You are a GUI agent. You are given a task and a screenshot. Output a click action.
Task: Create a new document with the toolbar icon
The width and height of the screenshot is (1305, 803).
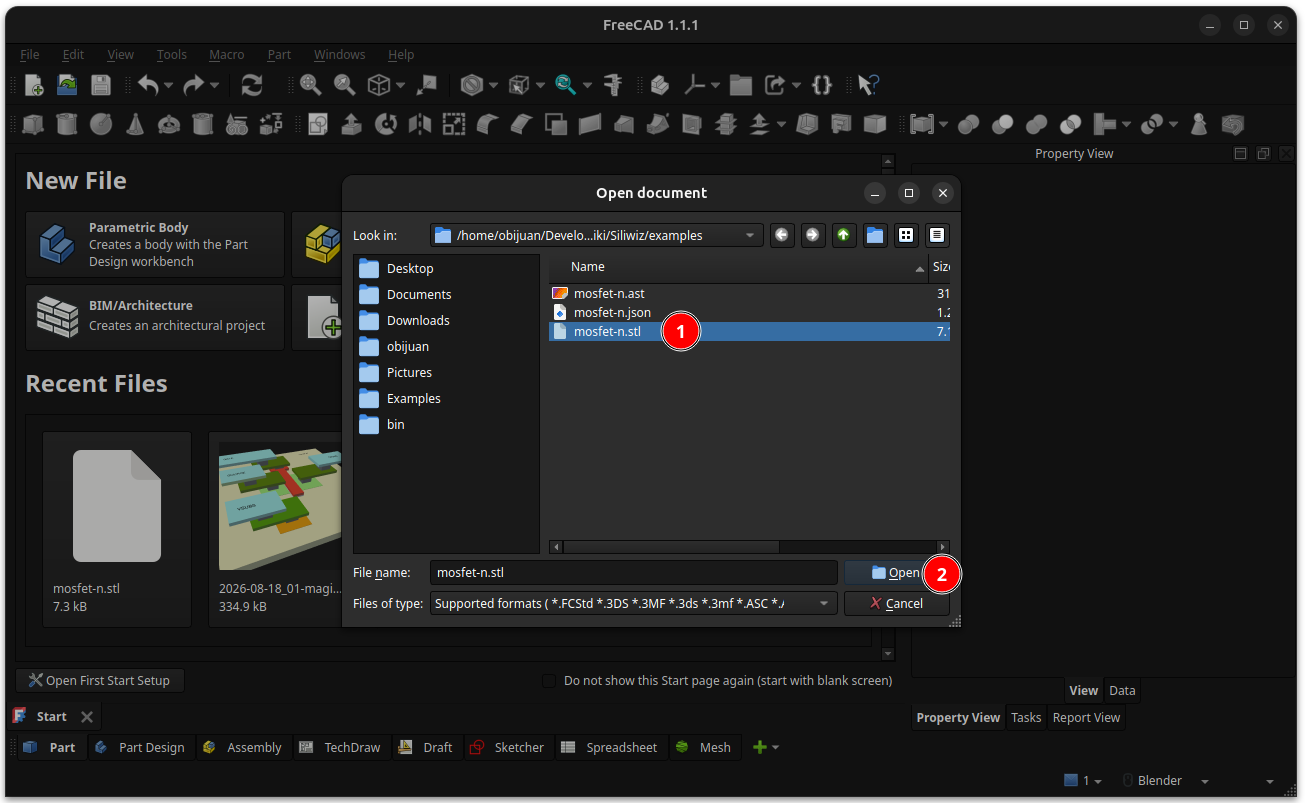pos(34,86)
